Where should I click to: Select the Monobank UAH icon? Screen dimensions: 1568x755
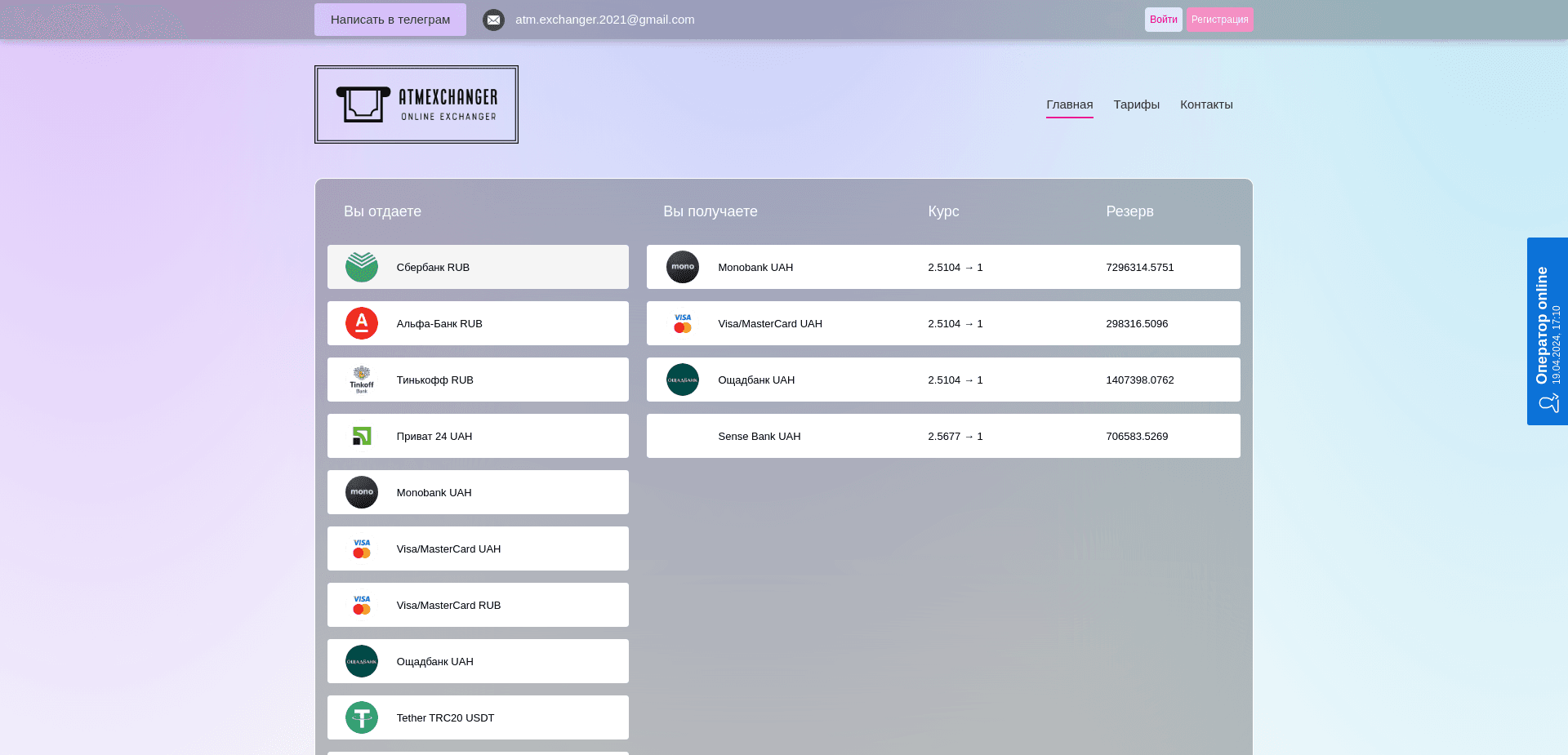coord(361,492)
